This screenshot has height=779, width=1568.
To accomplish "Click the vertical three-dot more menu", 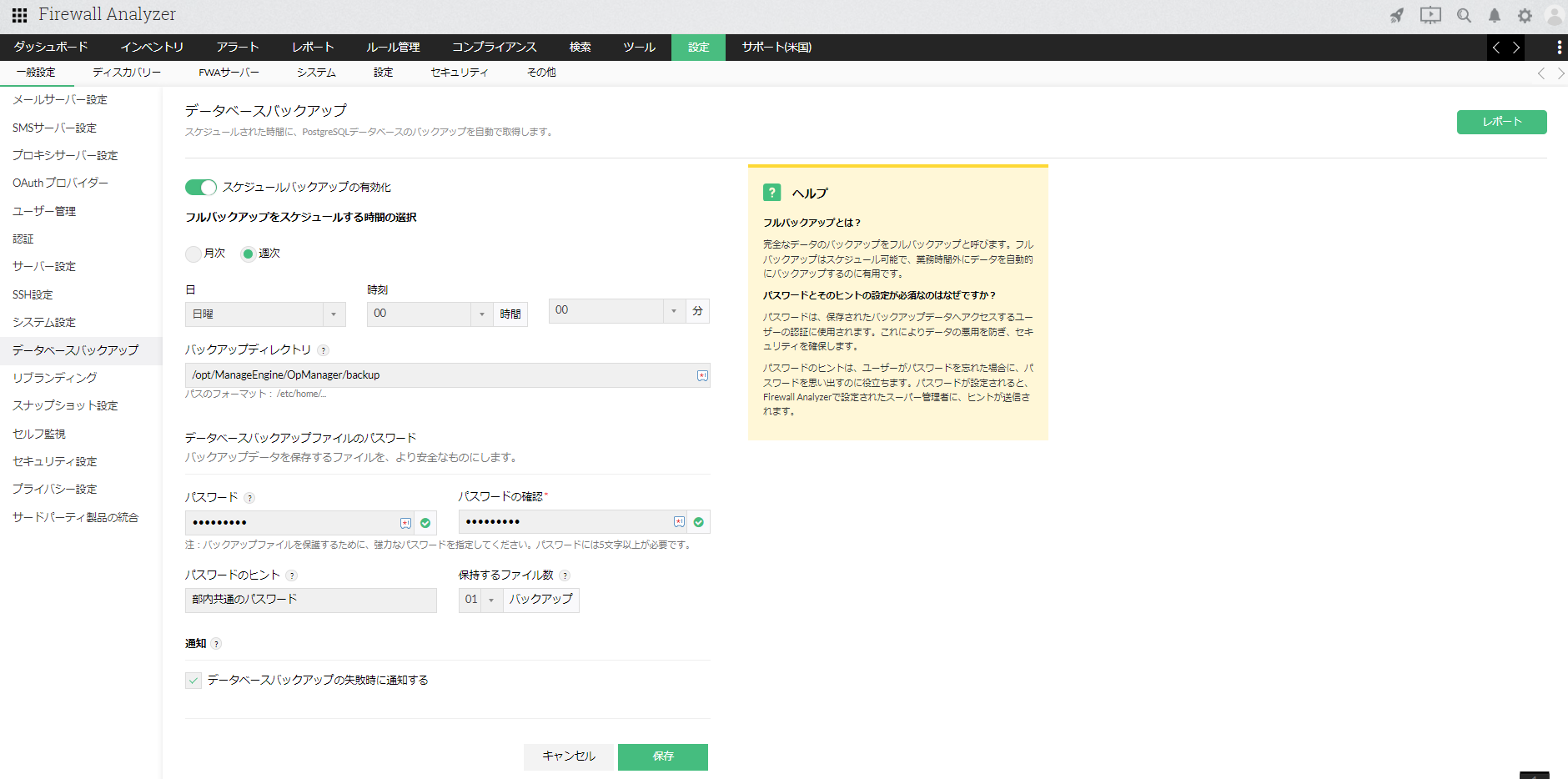I will tap(1559, 48).
